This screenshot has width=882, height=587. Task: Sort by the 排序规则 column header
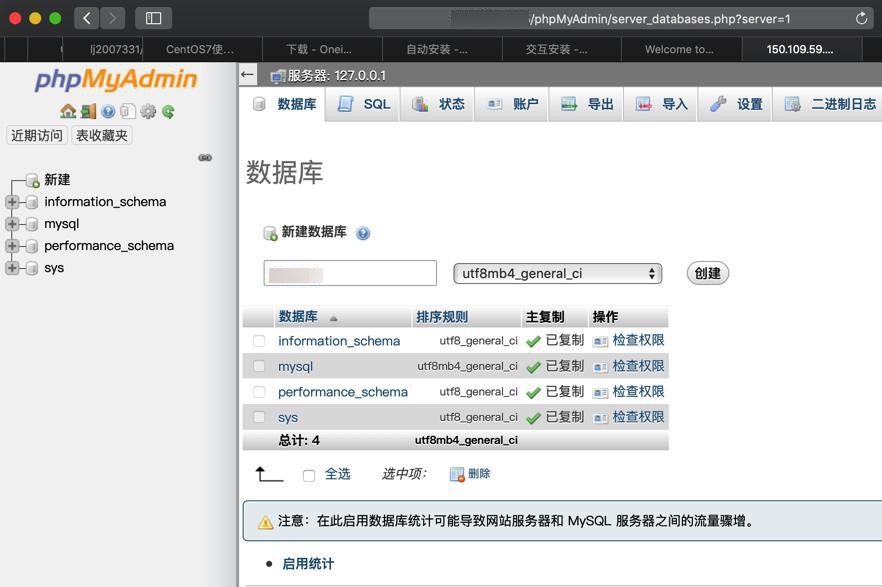[x=442, y=317]
